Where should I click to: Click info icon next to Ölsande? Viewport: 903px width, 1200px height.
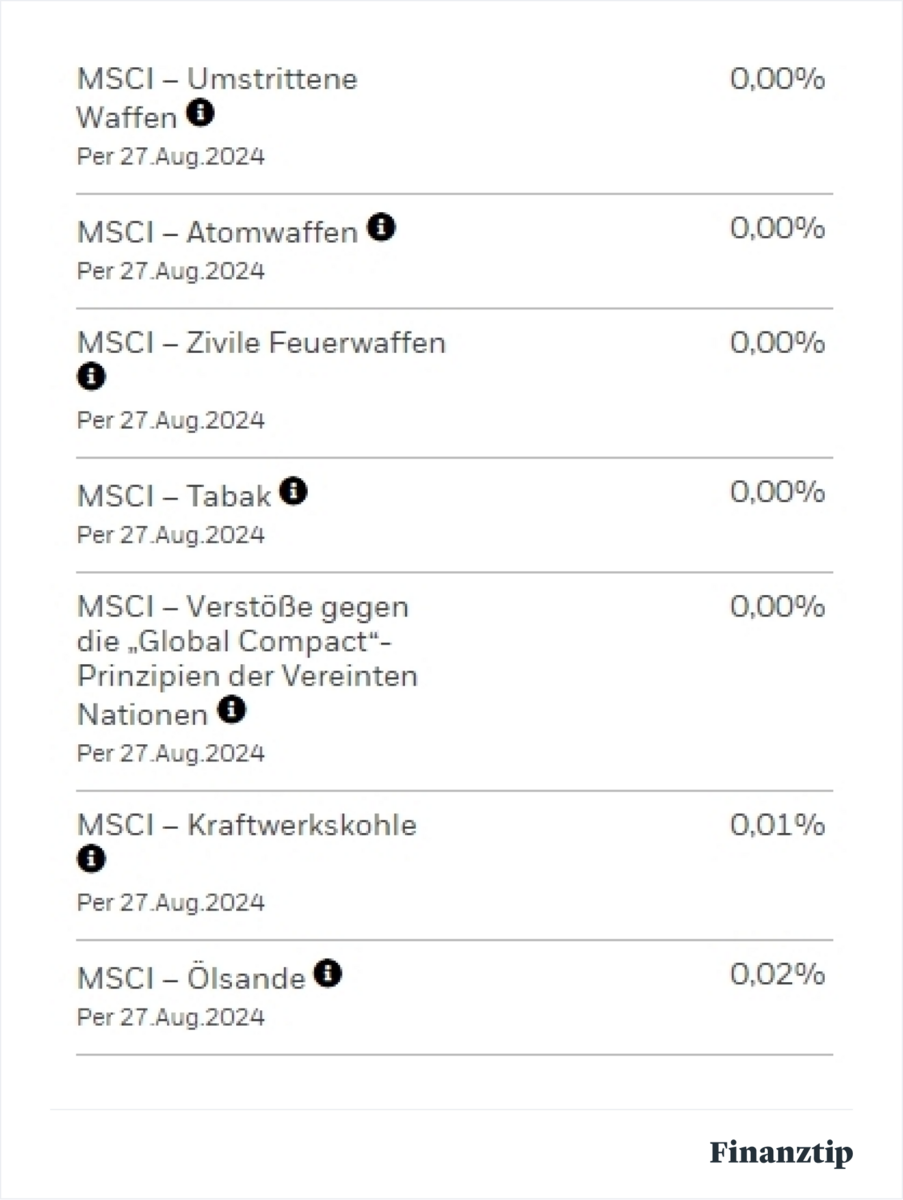coord(327,973)
